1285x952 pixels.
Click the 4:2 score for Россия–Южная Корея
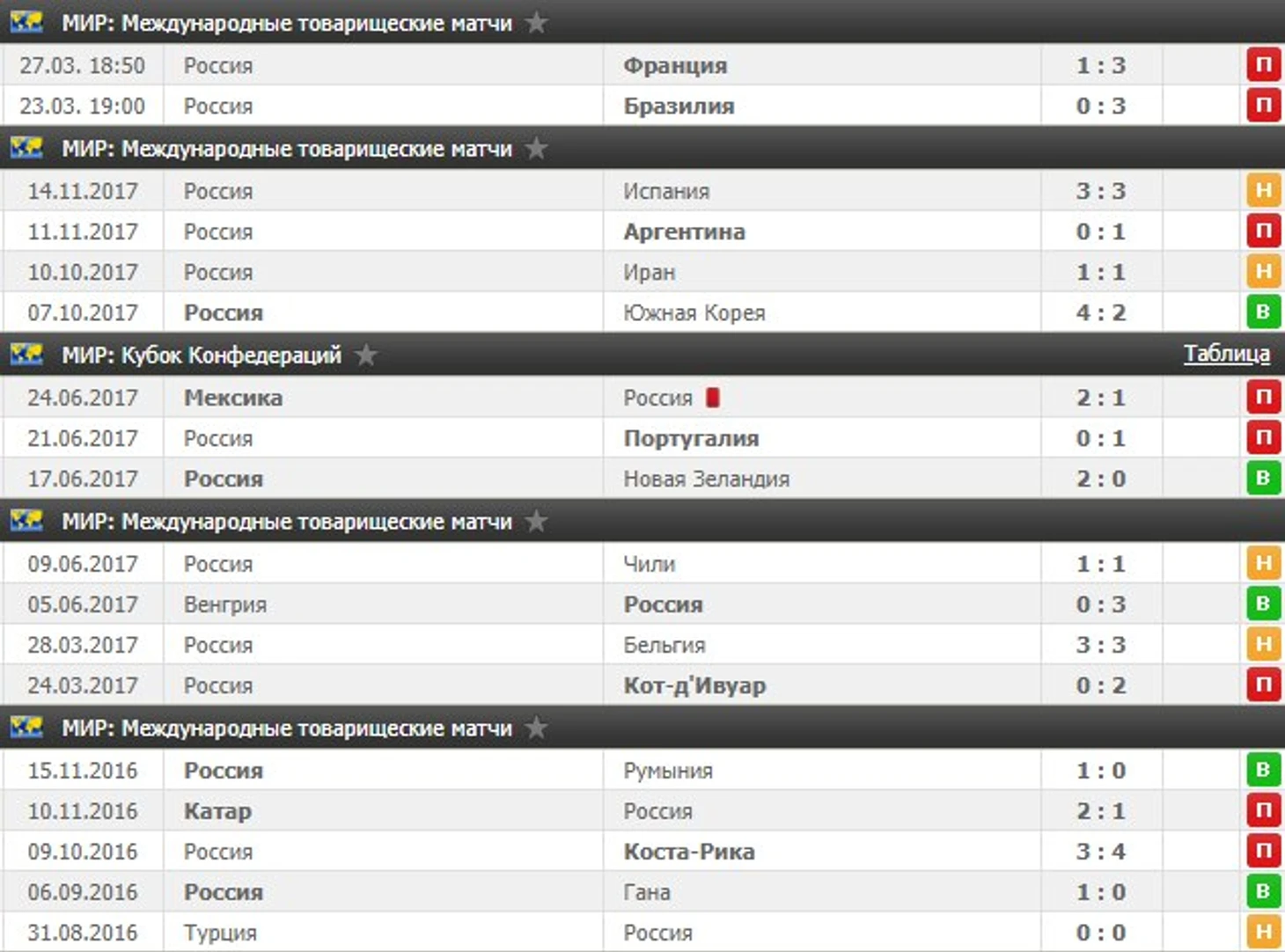pos(1100,312)
